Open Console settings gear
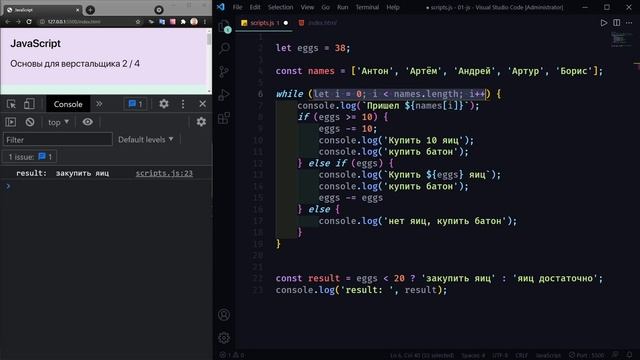 pyautogui.click(x=201, y=122)
